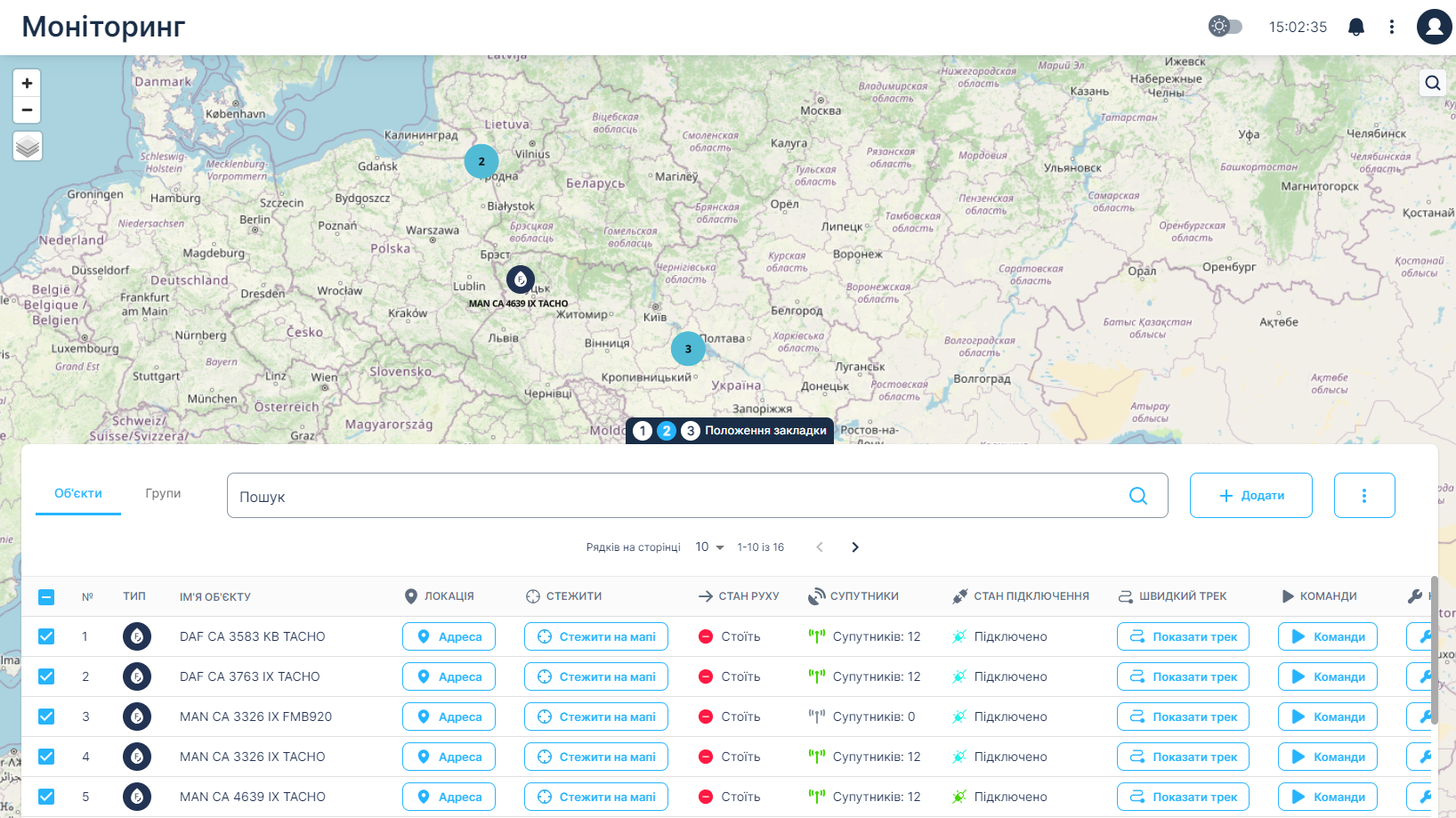Zoom in on the map
The width and height of the screenshot is (1456, 818).
coord(27,83)
